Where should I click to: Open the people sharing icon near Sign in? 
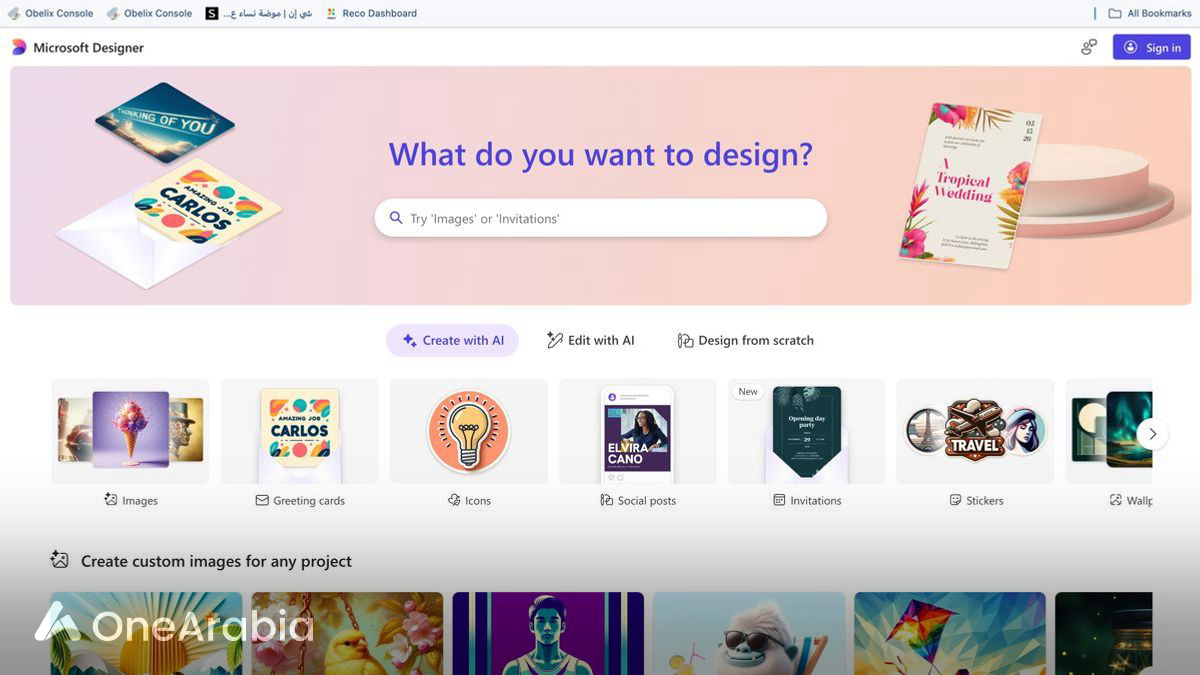[1089, 47]
